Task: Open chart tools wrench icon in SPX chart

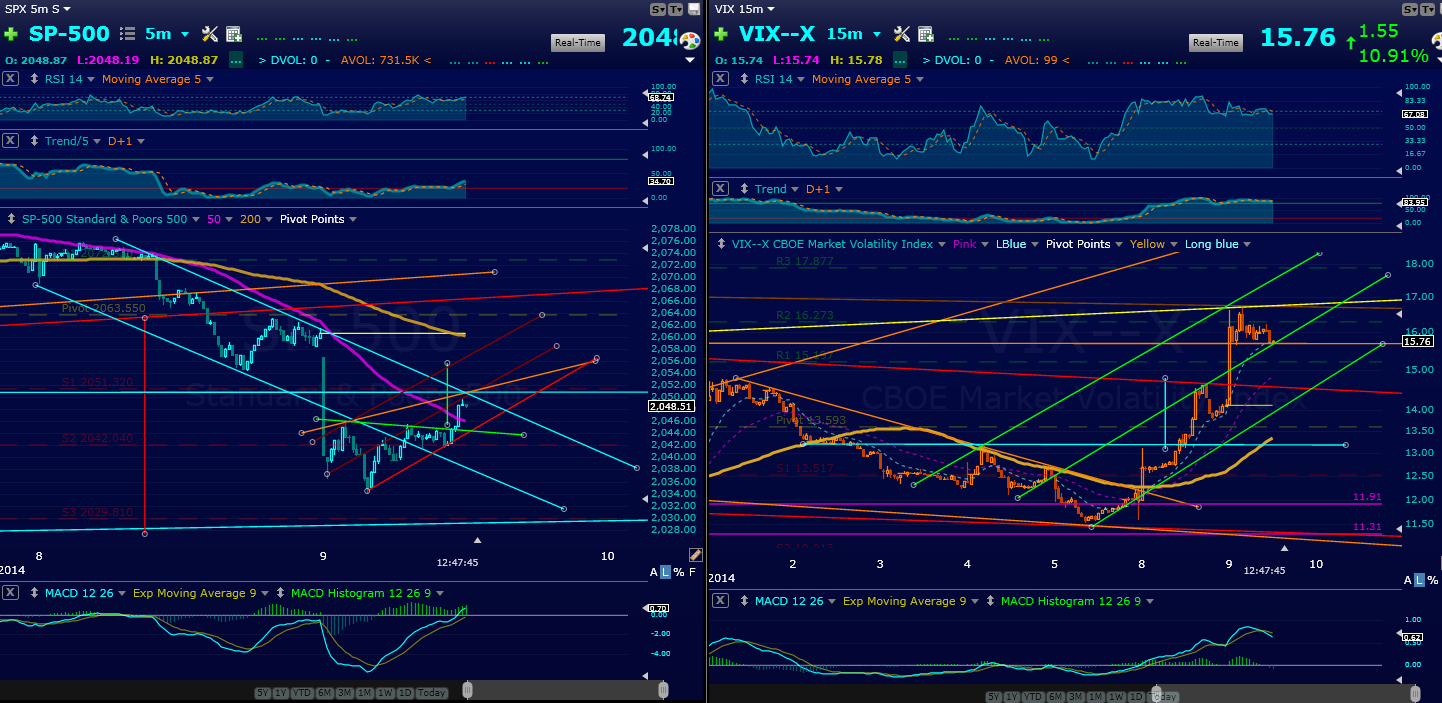Action: point(209,34)
